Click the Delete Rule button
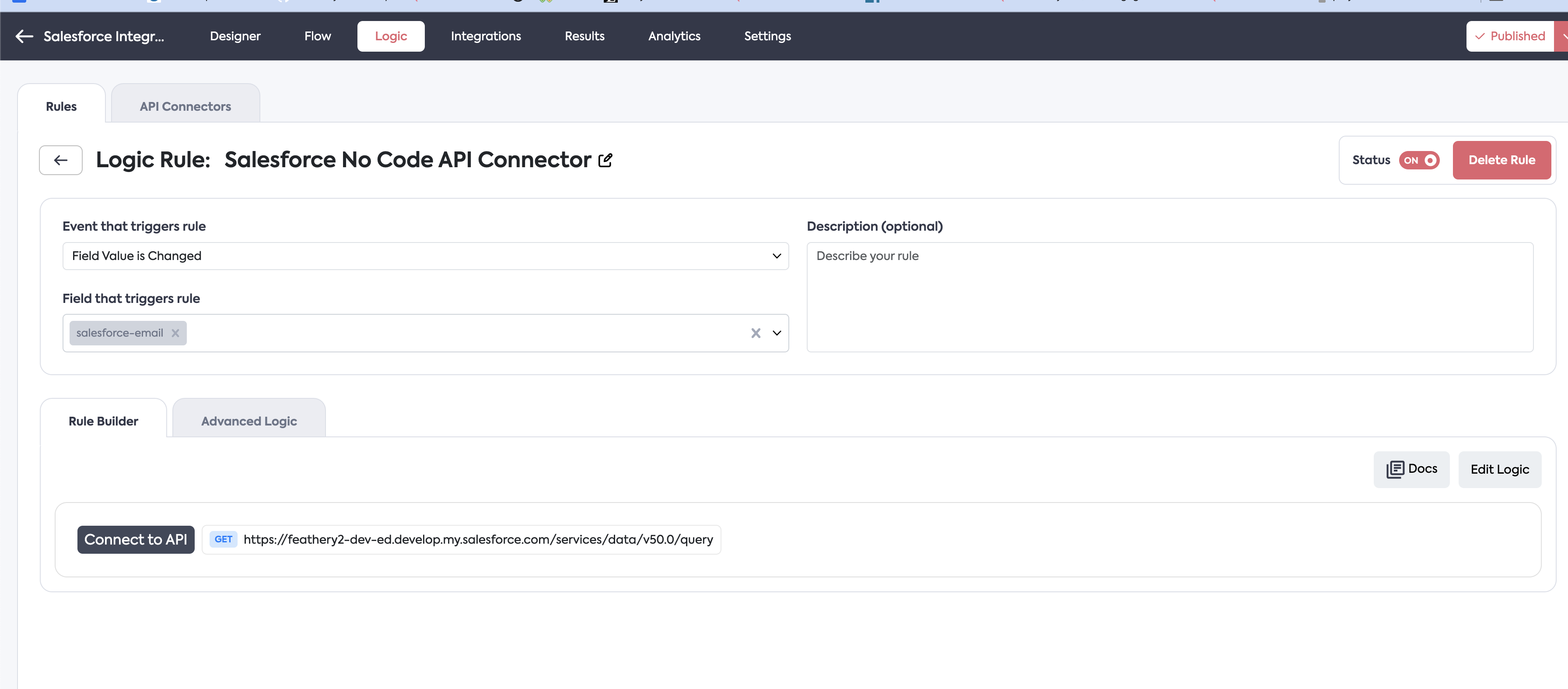This screenshot has height=689, width=1568. coord(1501,160)
